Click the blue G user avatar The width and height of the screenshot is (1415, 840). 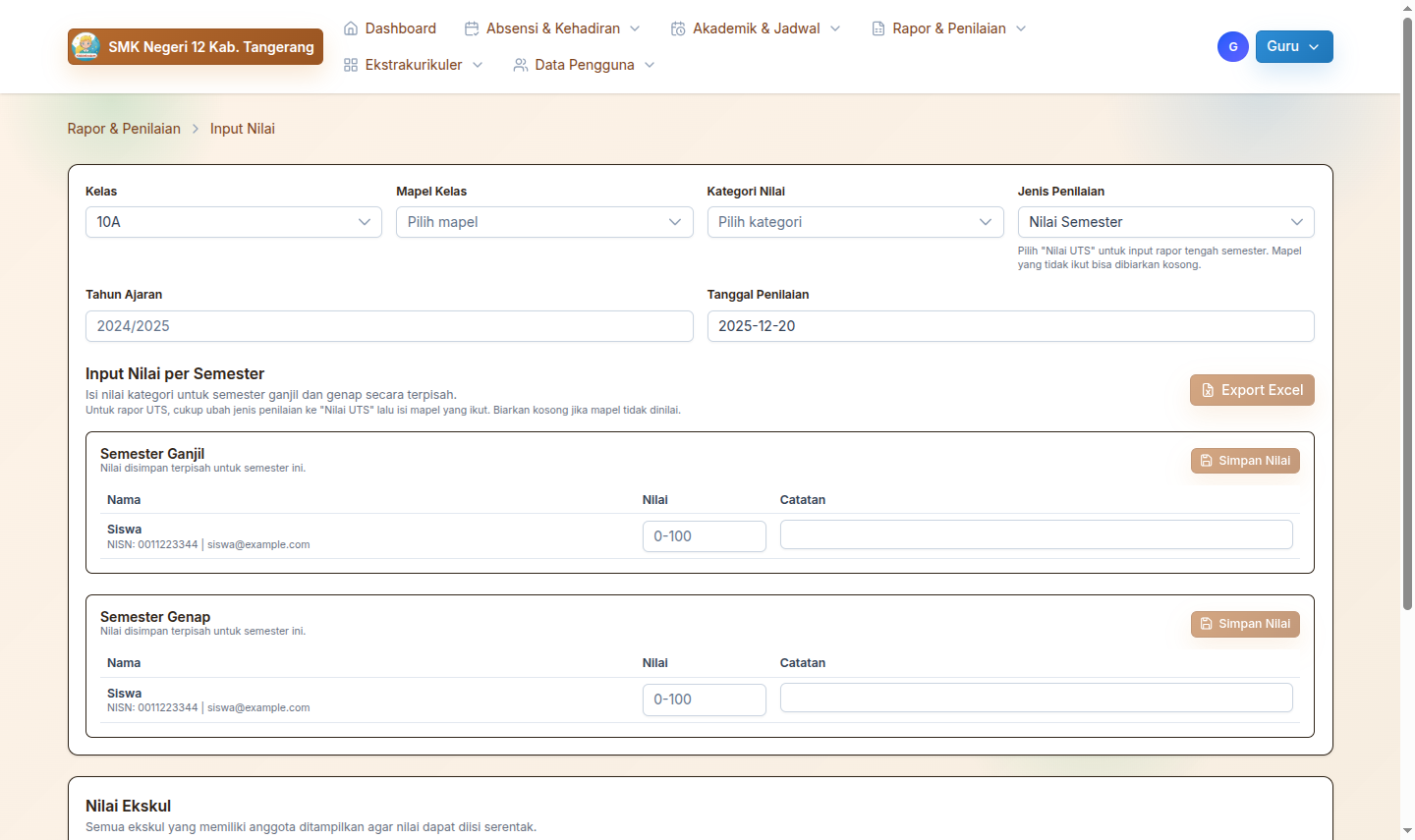tap(1232, 46)
